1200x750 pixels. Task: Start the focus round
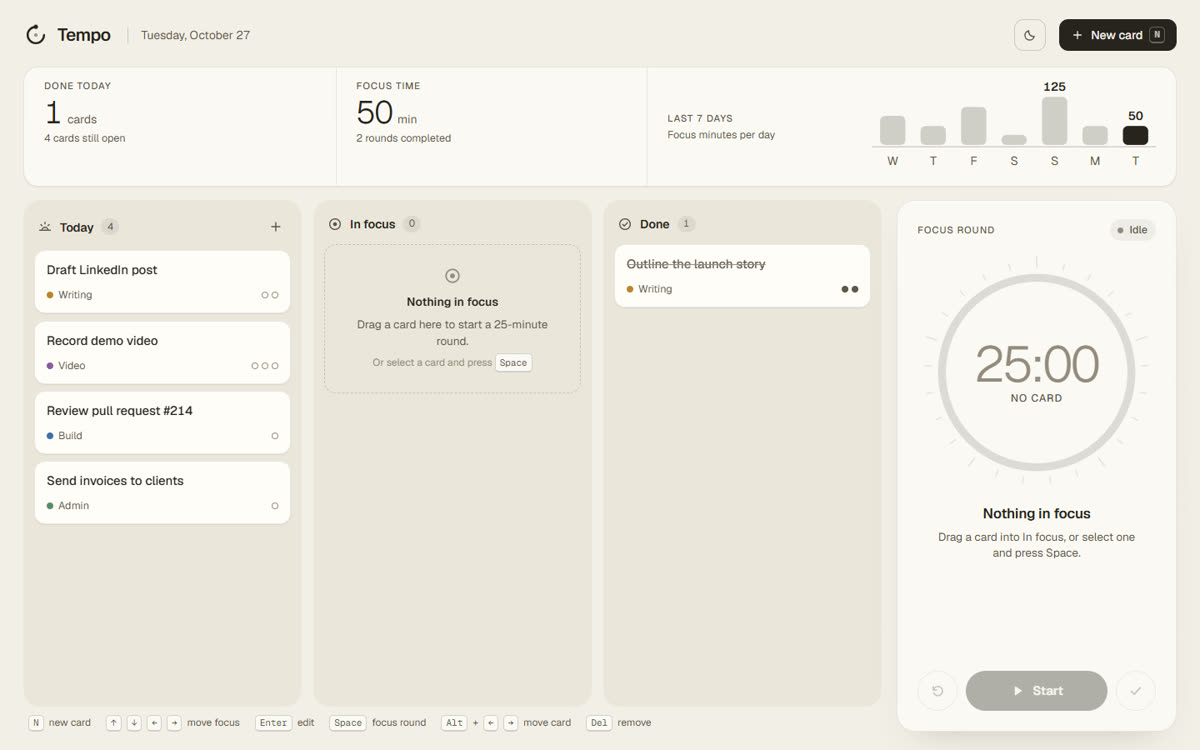[1036, 691]
